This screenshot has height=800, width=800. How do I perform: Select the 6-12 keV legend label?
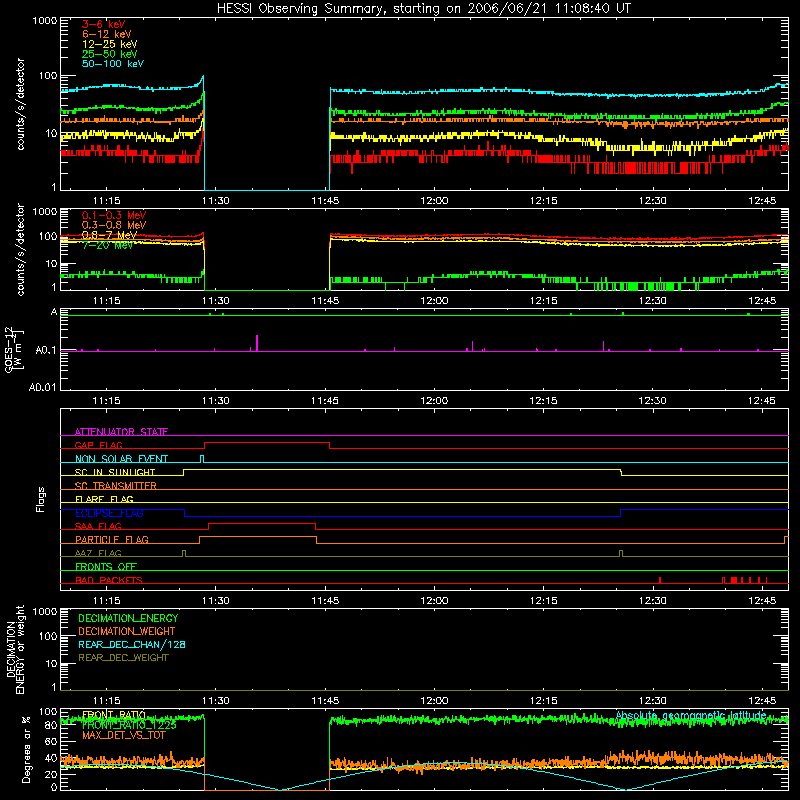point(107,34)
